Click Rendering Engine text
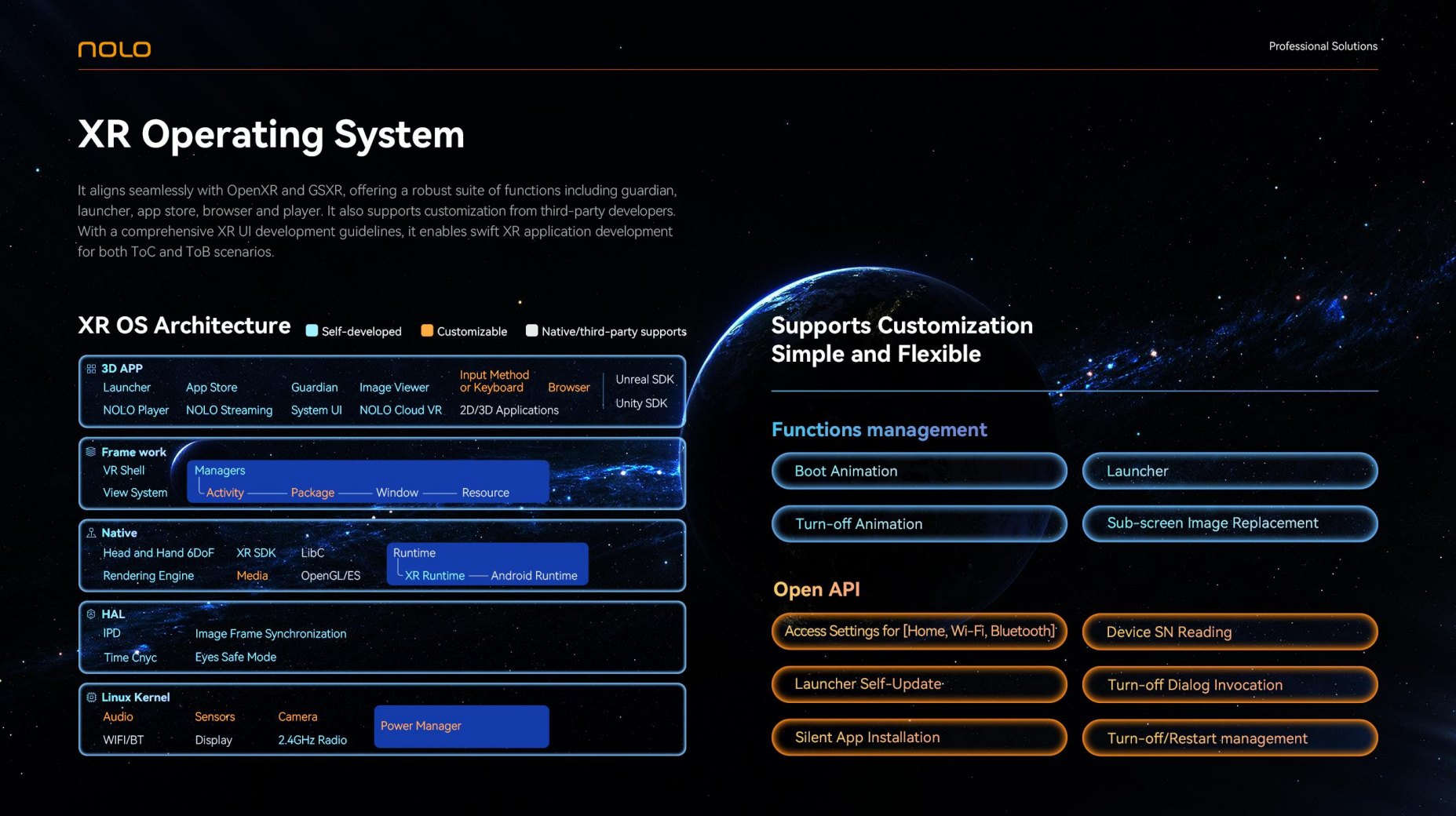The height and width of the screenshot is (816, 1456). tap(148, 576)
